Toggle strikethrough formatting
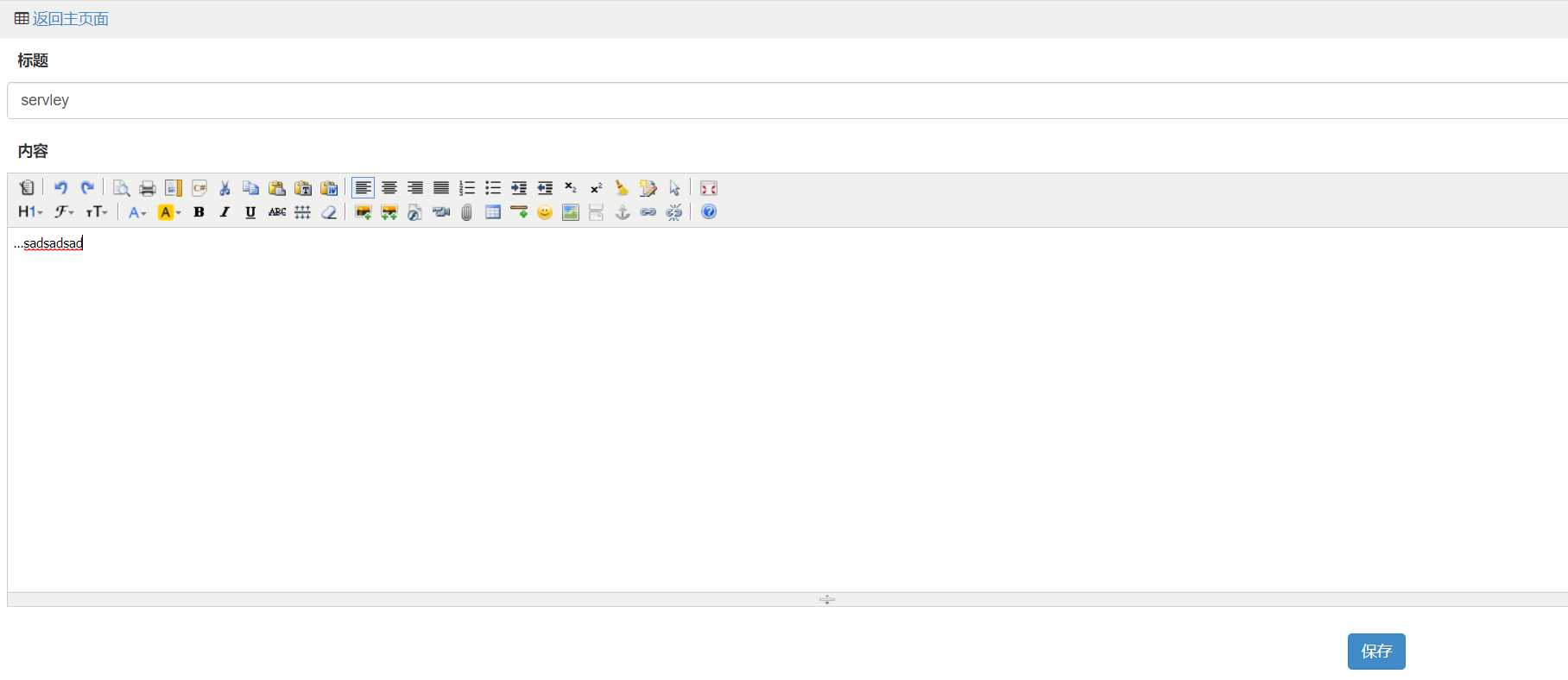 [277, 211]
